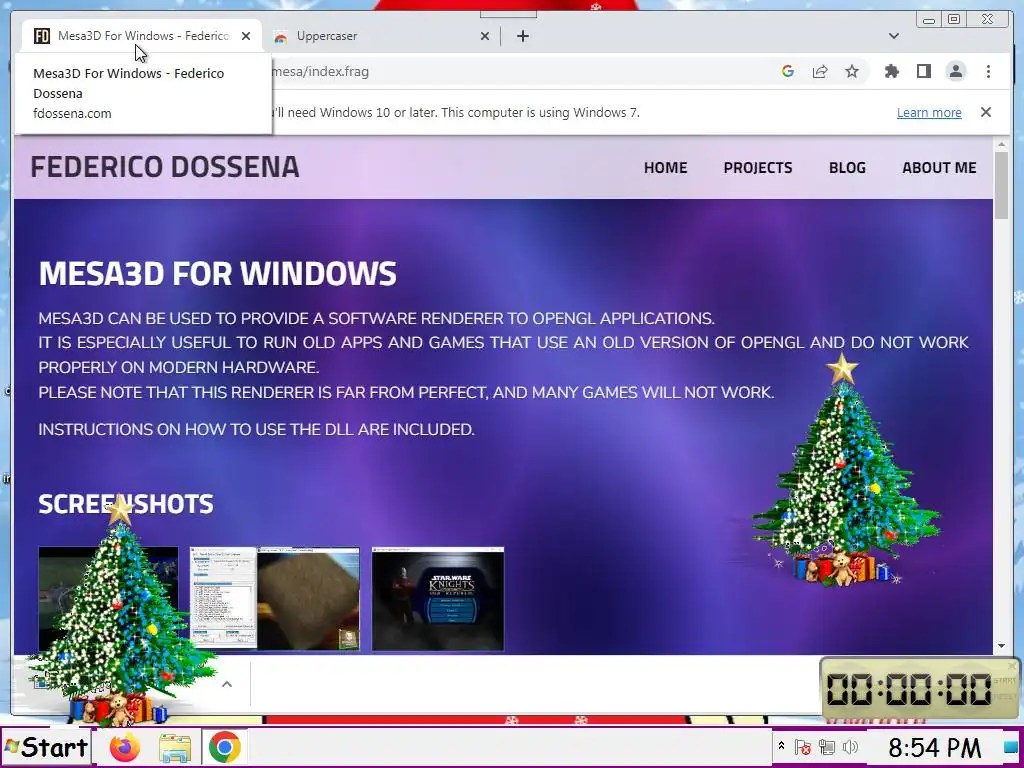Image resolution: width=1024 pixels, height=768 pixels.
Task: Close the Uppercaser tab
Action: pyautogui.click(x=485, y=36)
